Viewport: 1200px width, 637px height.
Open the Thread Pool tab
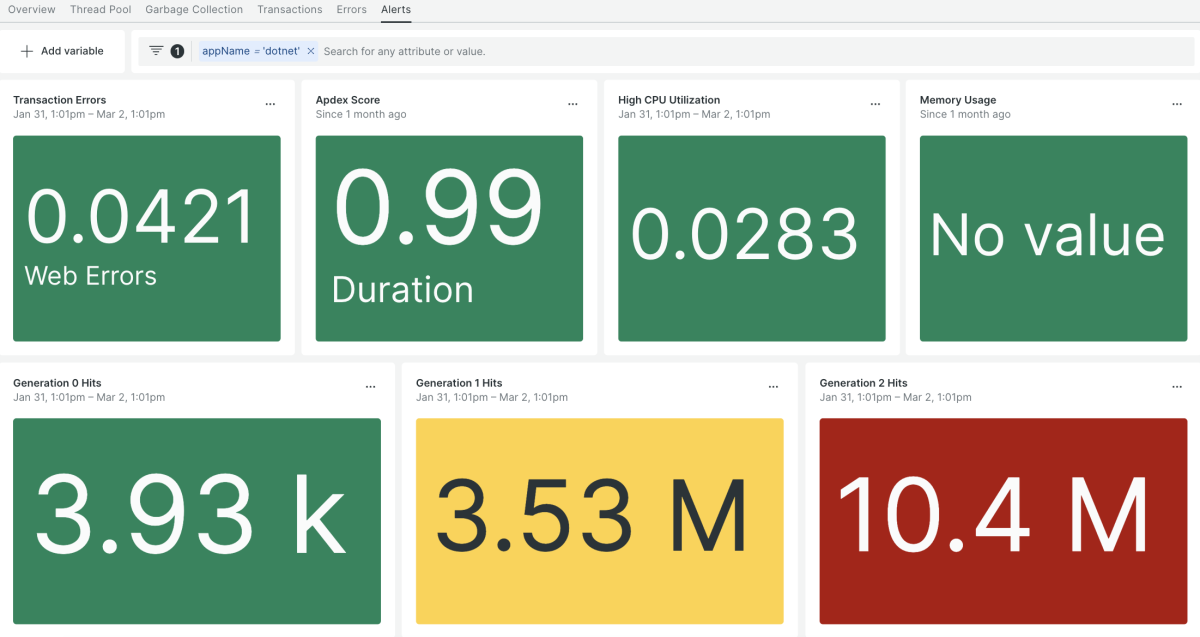tap(100, 10)
